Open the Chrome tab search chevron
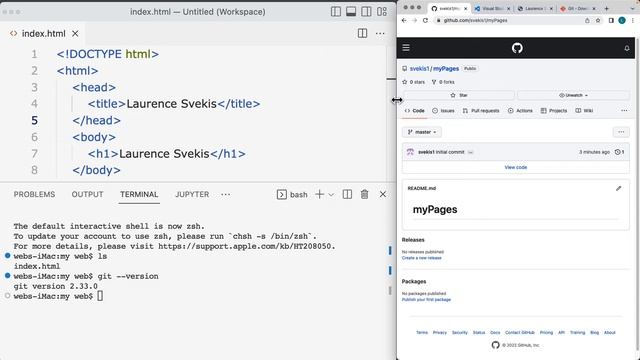This screenshot has height=360, width=640. point(633,8)
